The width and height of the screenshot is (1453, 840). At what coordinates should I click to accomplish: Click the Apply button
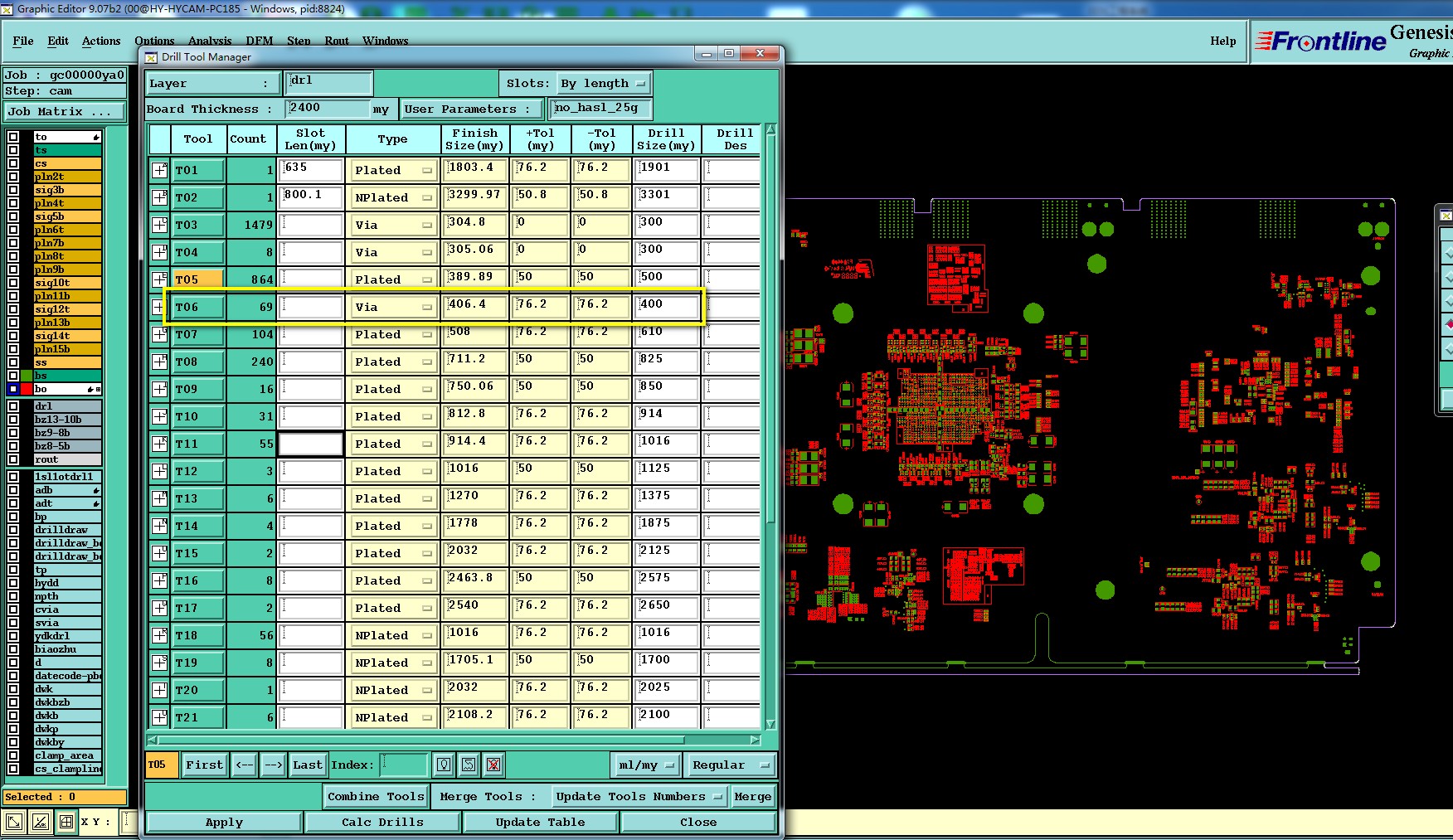[x=224, y=822]
